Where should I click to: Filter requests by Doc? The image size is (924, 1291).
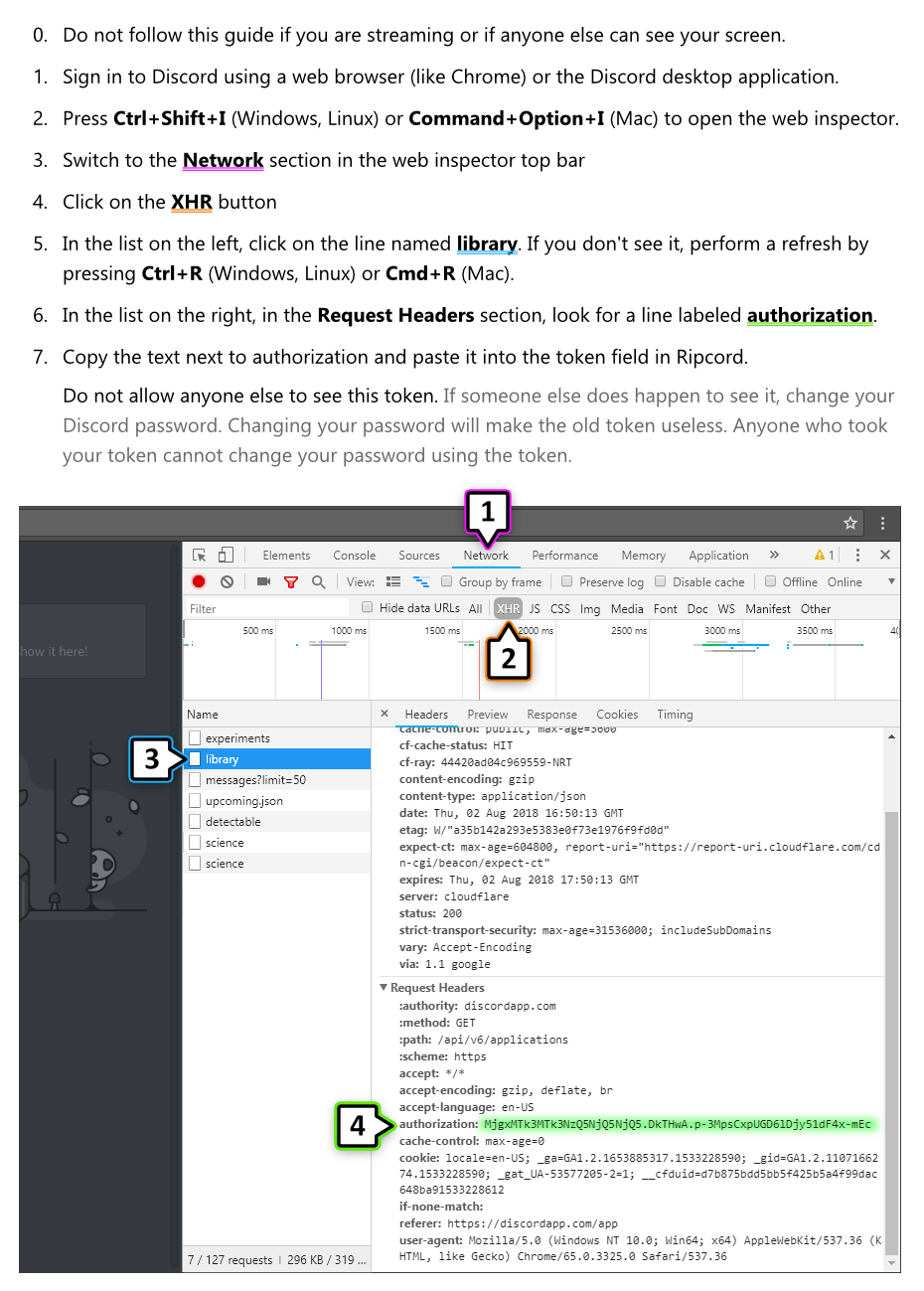[x=697, y=609]
